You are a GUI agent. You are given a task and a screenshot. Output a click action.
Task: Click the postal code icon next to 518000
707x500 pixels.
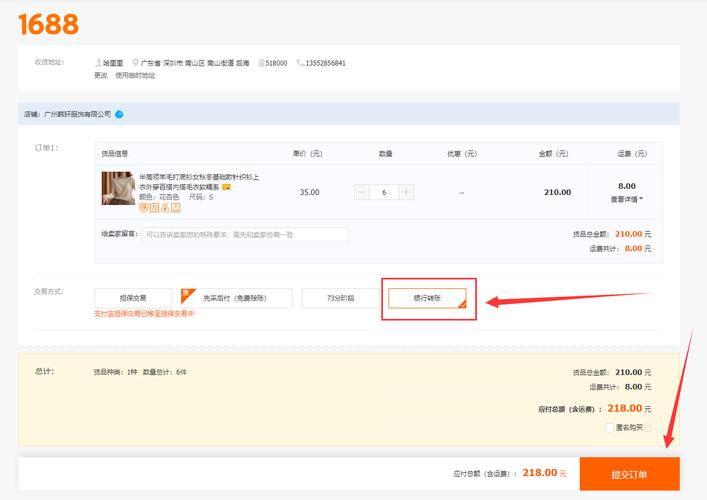(x=261, y=62)
